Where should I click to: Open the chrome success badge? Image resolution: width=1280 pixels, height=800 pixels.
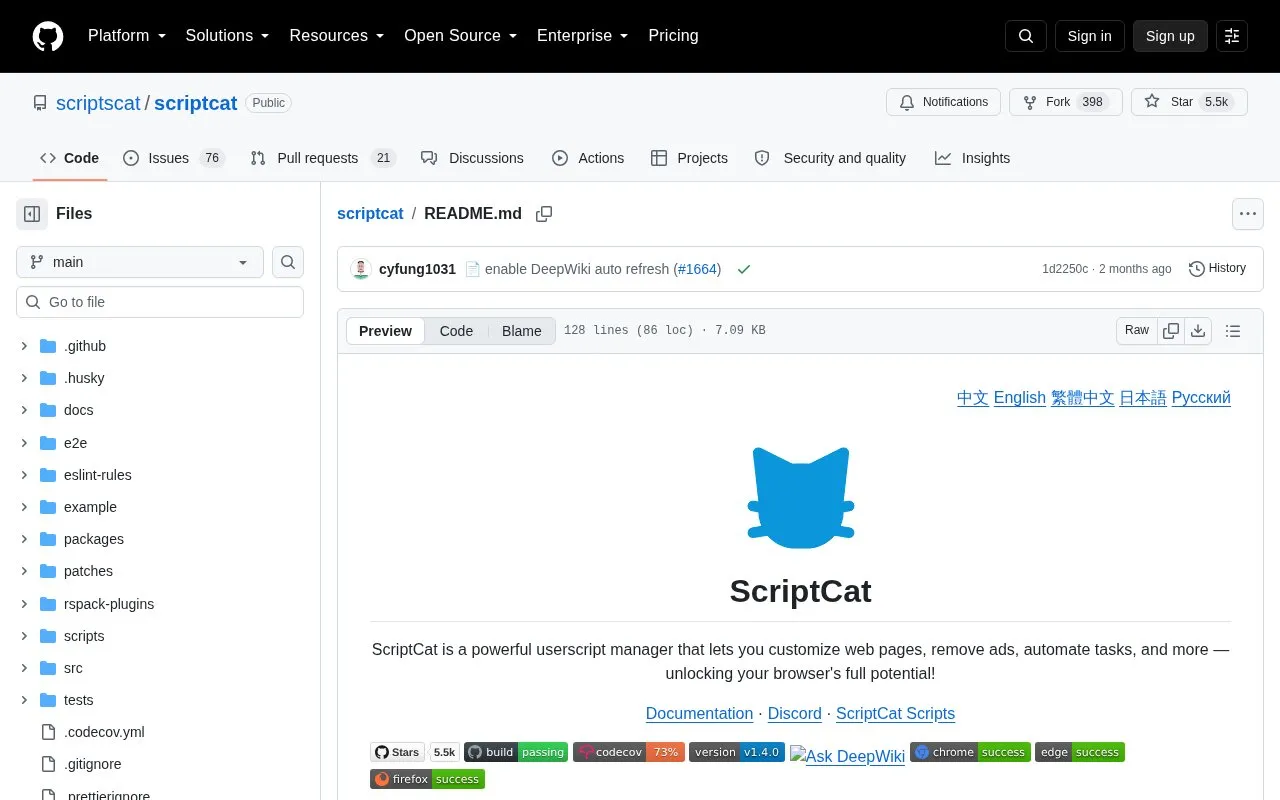click(x=970, y=752)
